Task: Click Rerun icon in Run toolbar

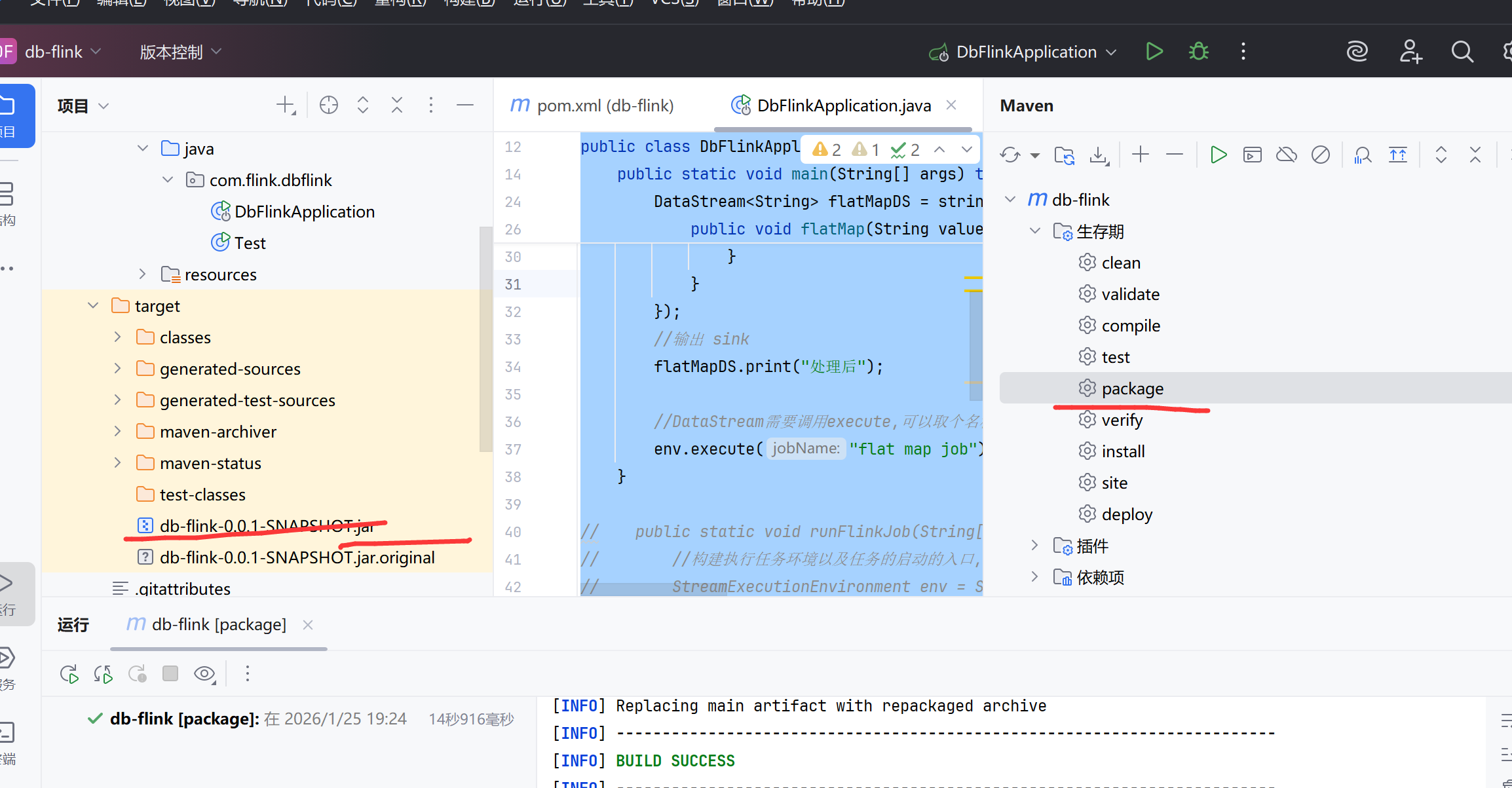Action: pos(69,673)
